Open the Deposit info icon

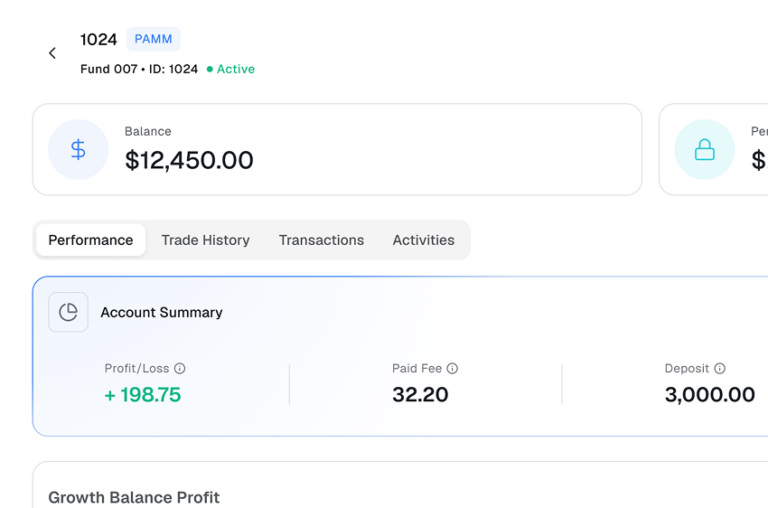[x=720, y=368]
